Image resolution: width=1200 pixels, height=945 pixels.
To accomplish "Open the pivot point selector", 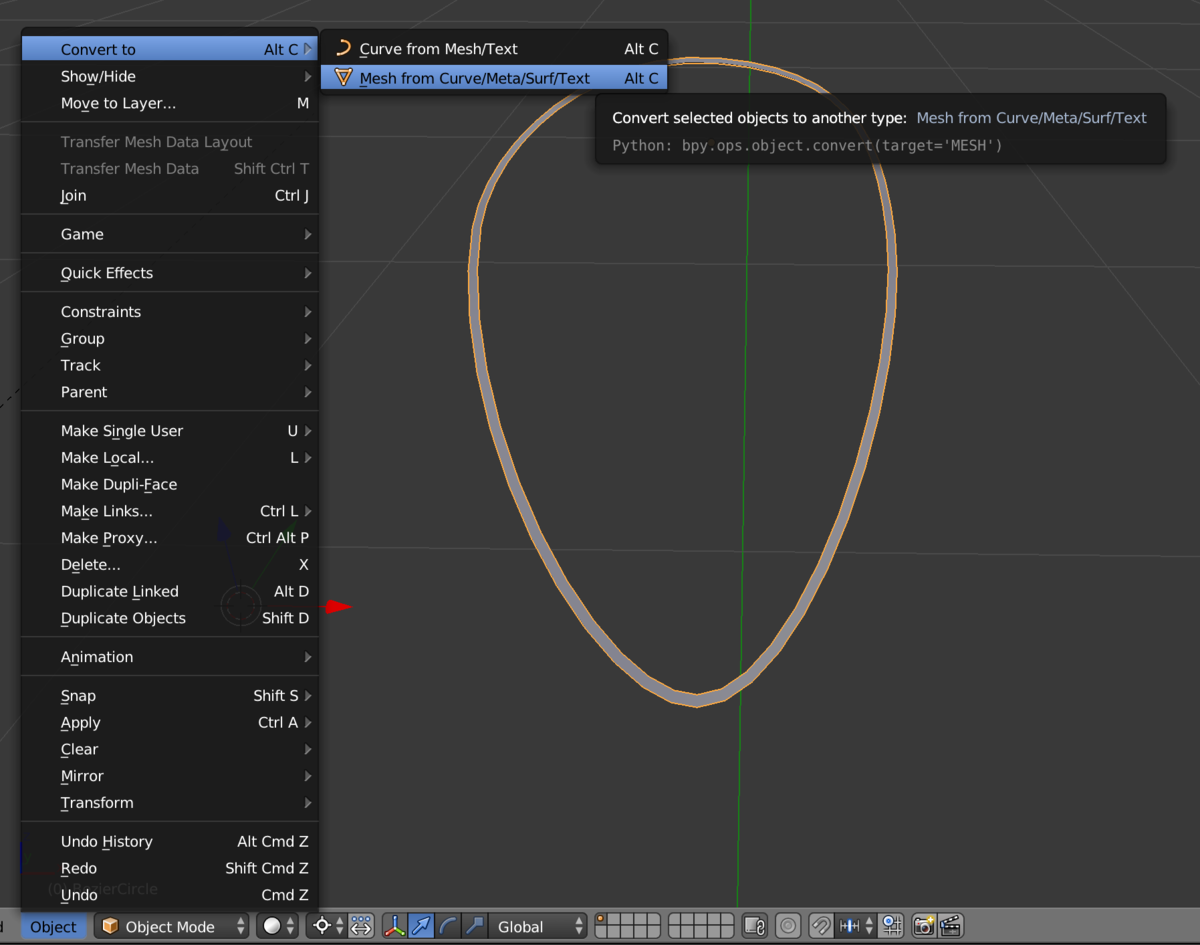I will [327, 927].
